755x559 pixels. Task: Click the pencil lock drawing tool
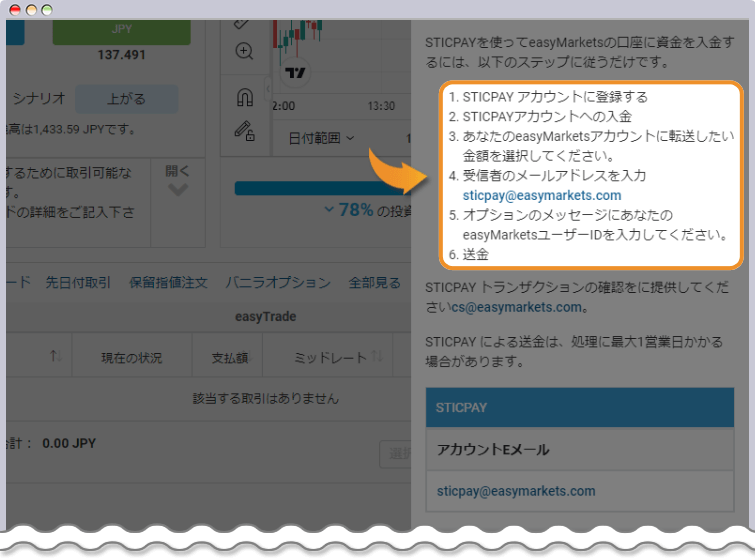[x=245, y=130]
